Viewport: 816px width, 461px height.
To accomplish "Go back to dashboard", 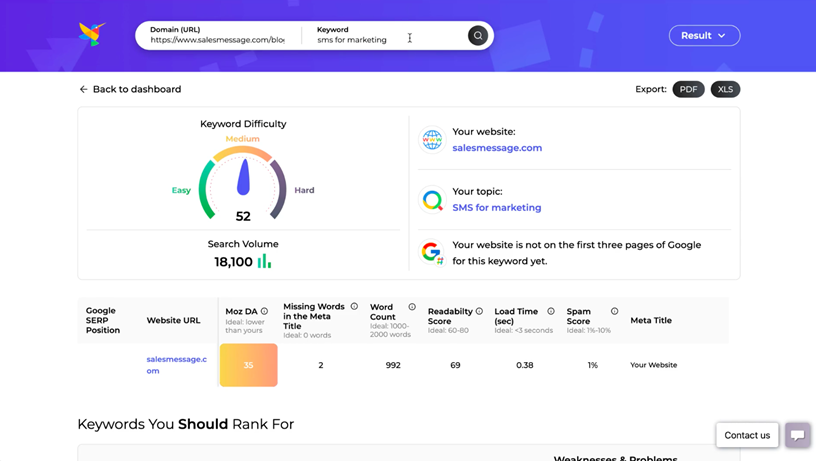I will [x=130, y=89].
